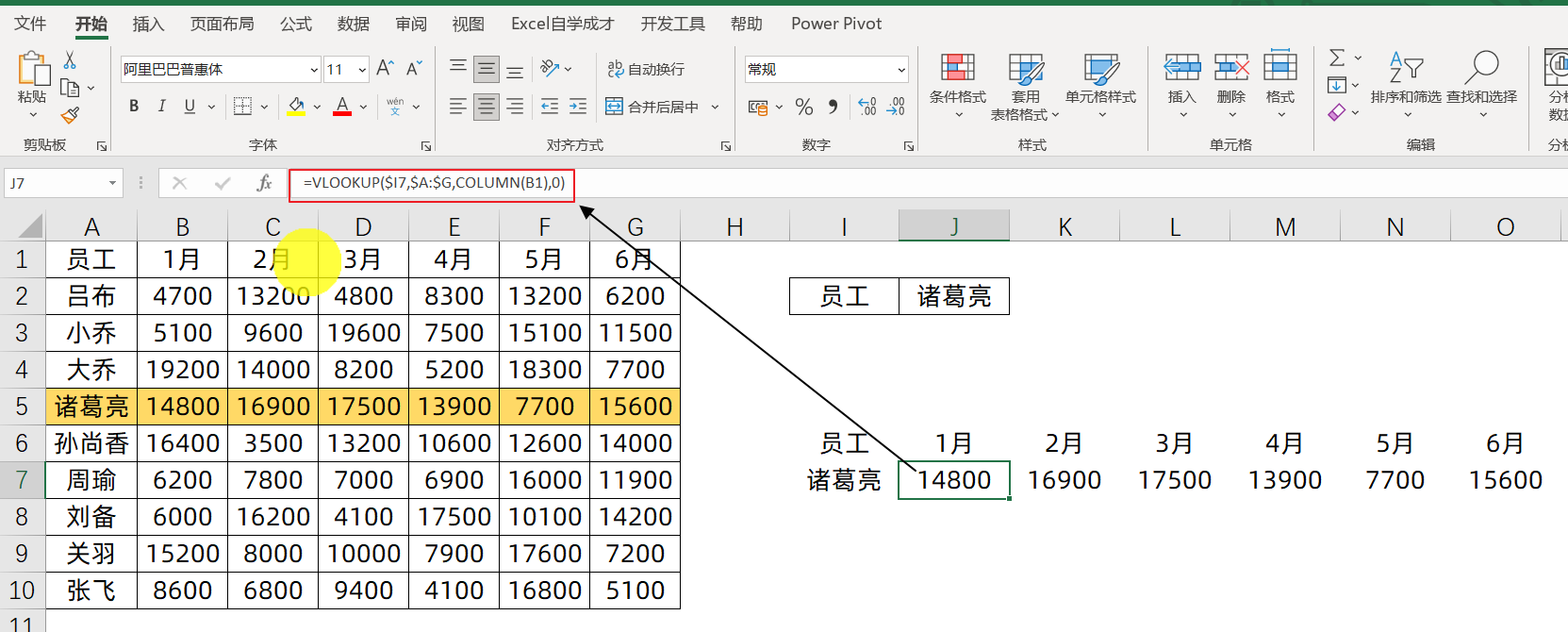Click the Insert cells (插入) icon
The height and width of the screenshot is (632, 1568).
point(1182,67)
